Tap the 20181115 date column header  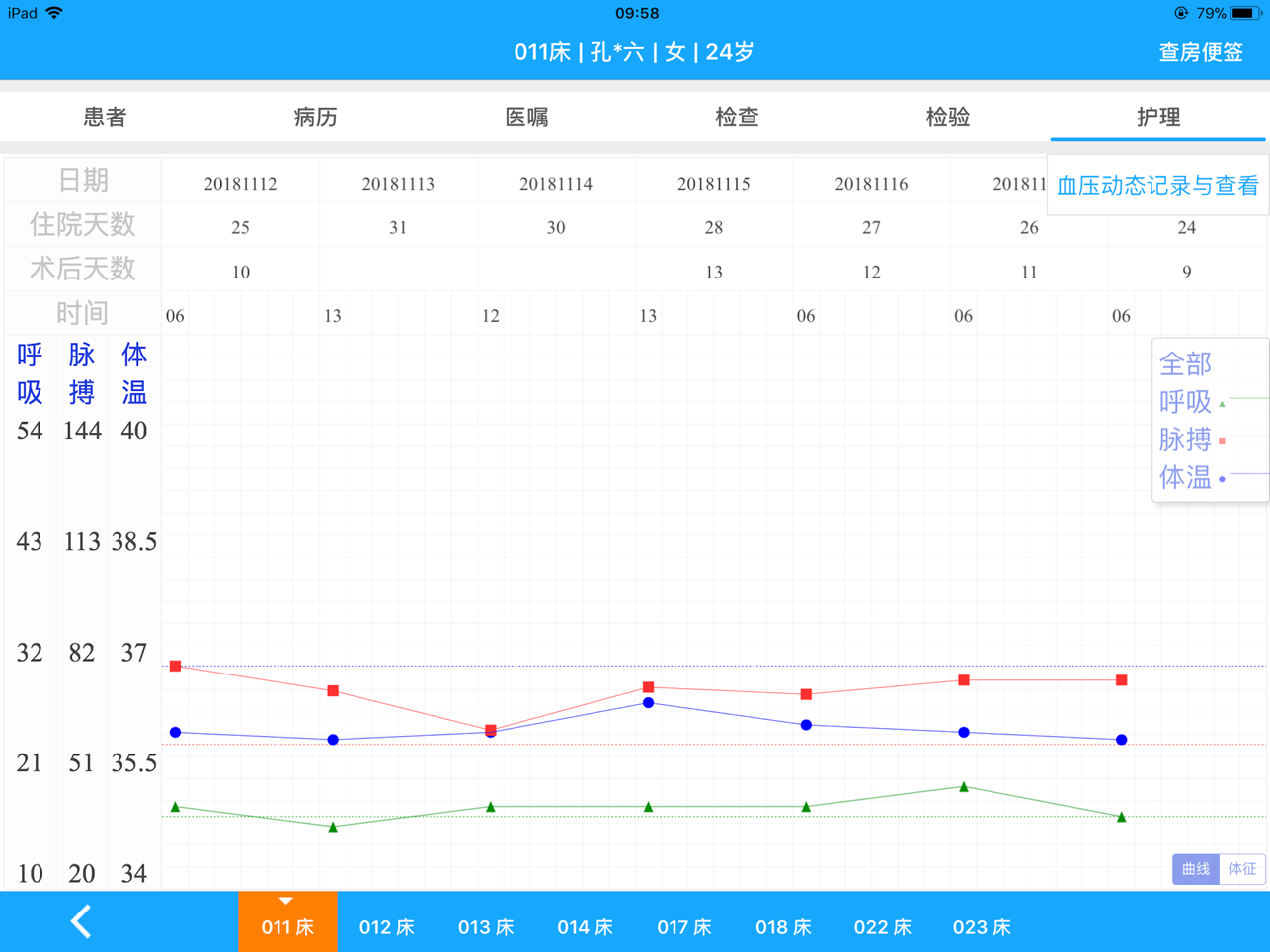click(713, 184)
